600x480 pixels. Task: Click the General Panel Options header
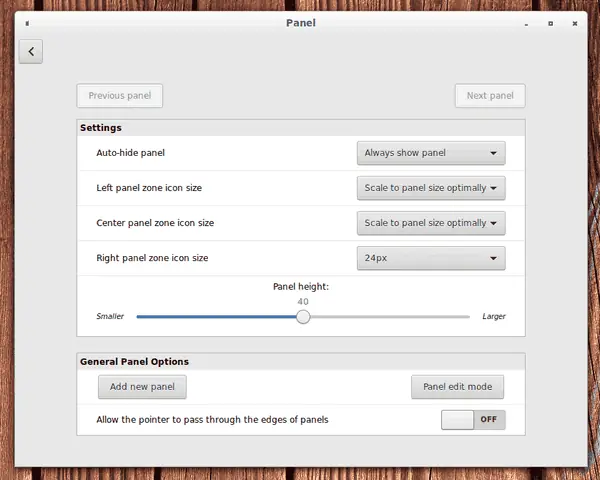(134, 362)
